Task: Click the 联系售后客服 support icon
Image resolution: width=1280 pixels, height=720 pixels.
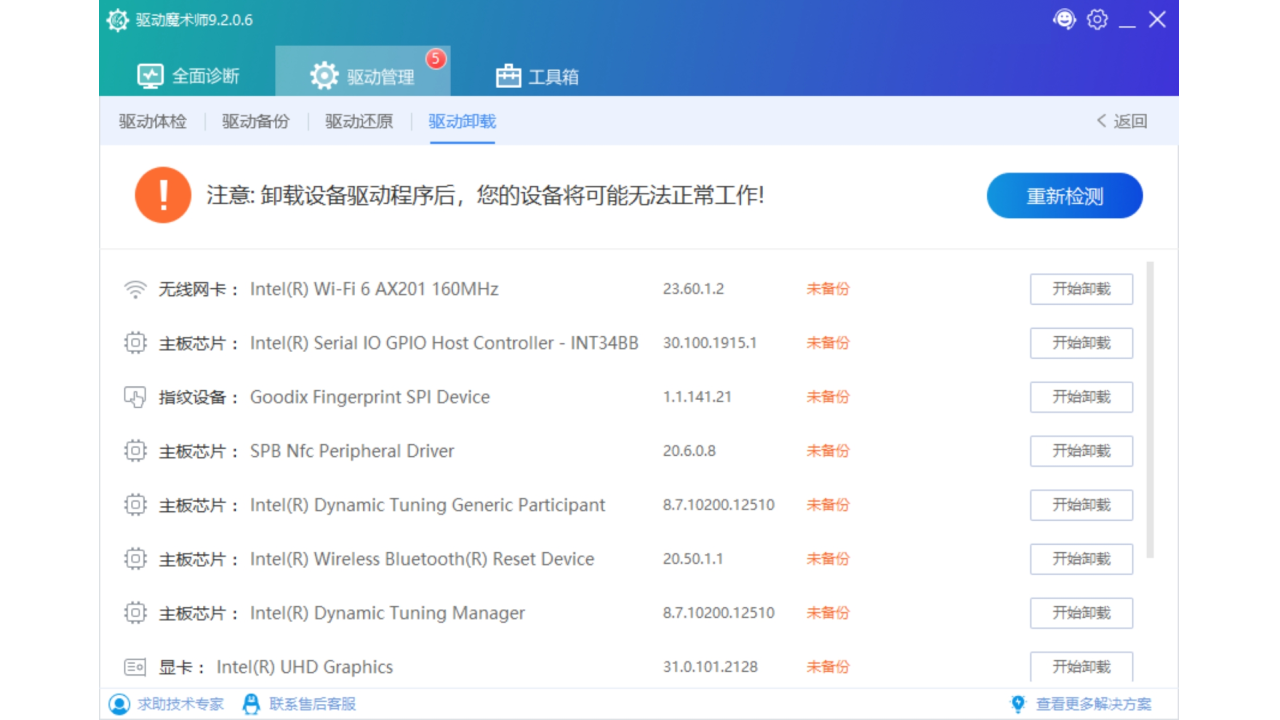Action: [x=251, y=704]
